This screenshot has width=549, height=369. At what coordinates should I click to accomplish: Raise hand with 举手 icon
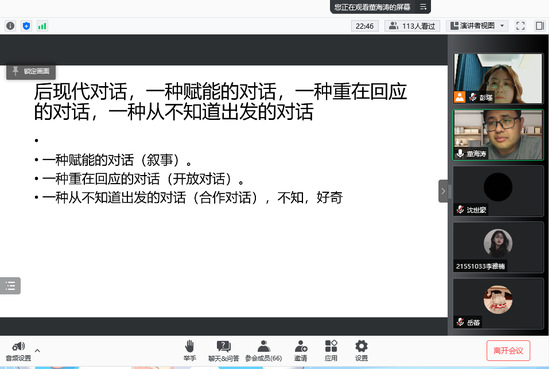click(x=189, y=350)
